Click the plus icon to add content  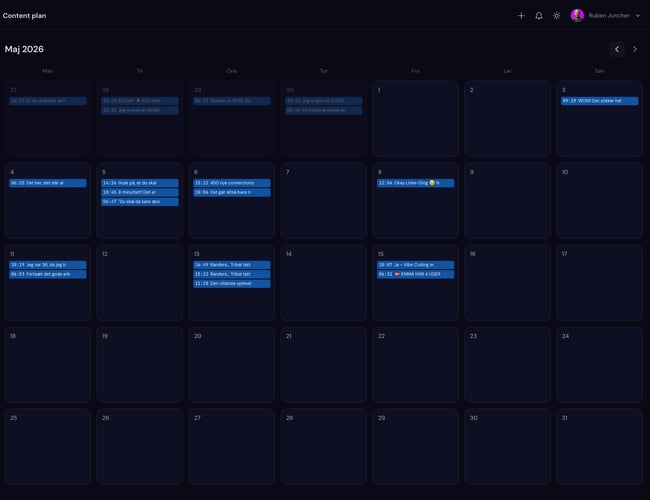521,16
